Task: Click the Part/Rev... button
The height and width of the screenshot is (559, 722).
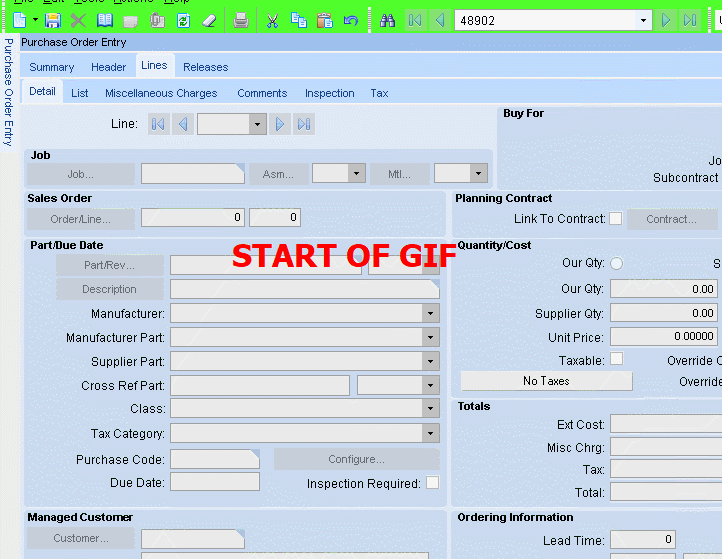Action: point(110,265)
